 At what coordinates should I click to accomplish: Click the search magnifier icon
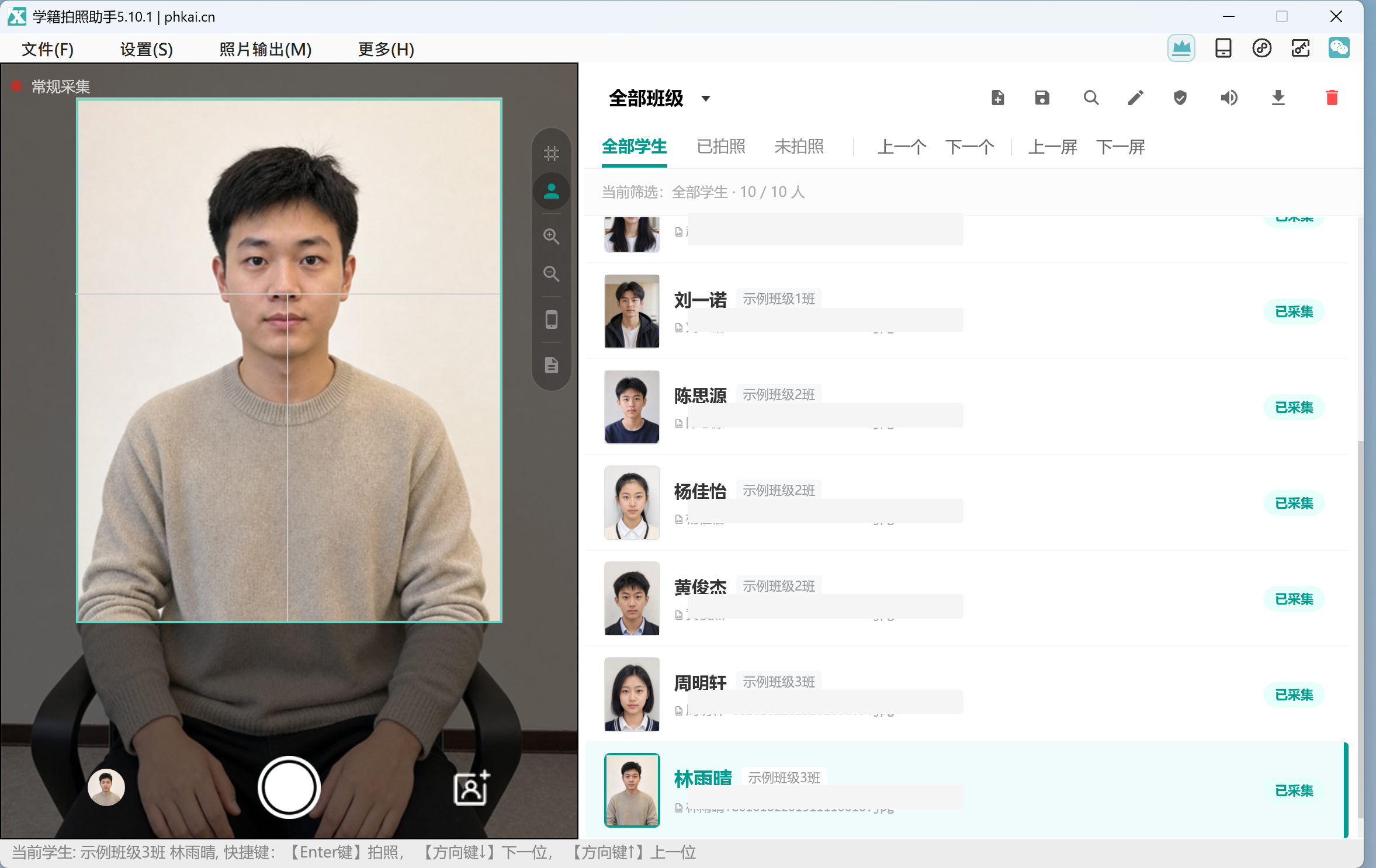1091,98
